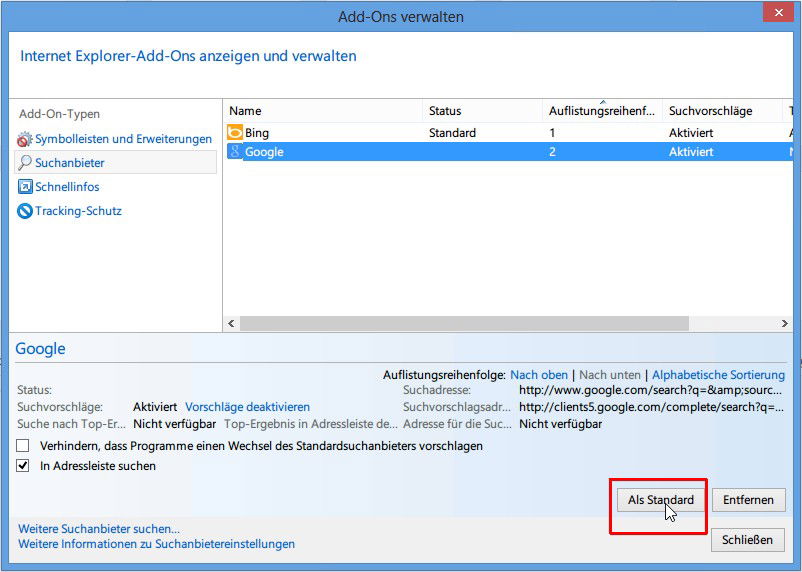
Task: Click Alphabetische Sortierung link
Action: pyautogui.click(x=718, y=375)
